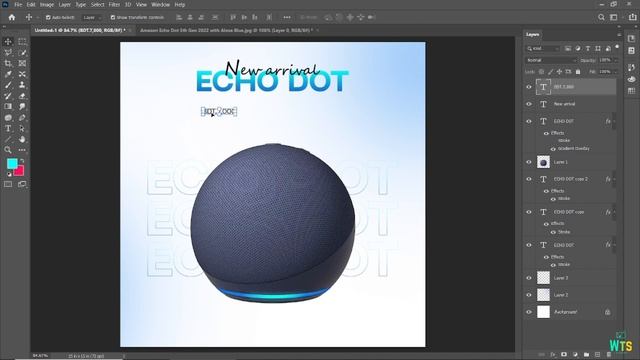
Task: Collapse effects of ECHO DOT copy layer
Action: (x=614, y=212)
